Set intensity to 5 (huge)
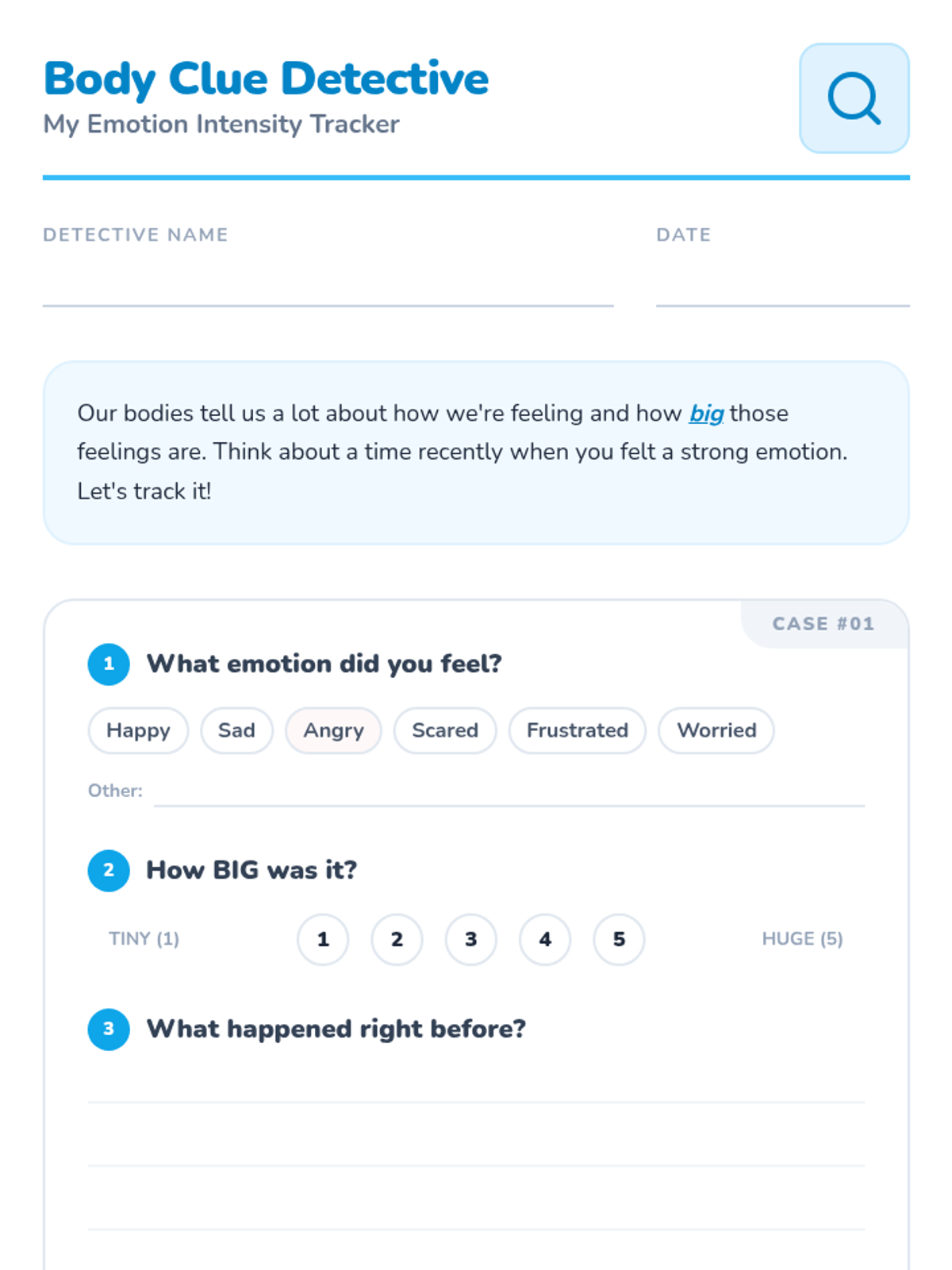Viewport: 952px width, 1270px height. [619, 940]
